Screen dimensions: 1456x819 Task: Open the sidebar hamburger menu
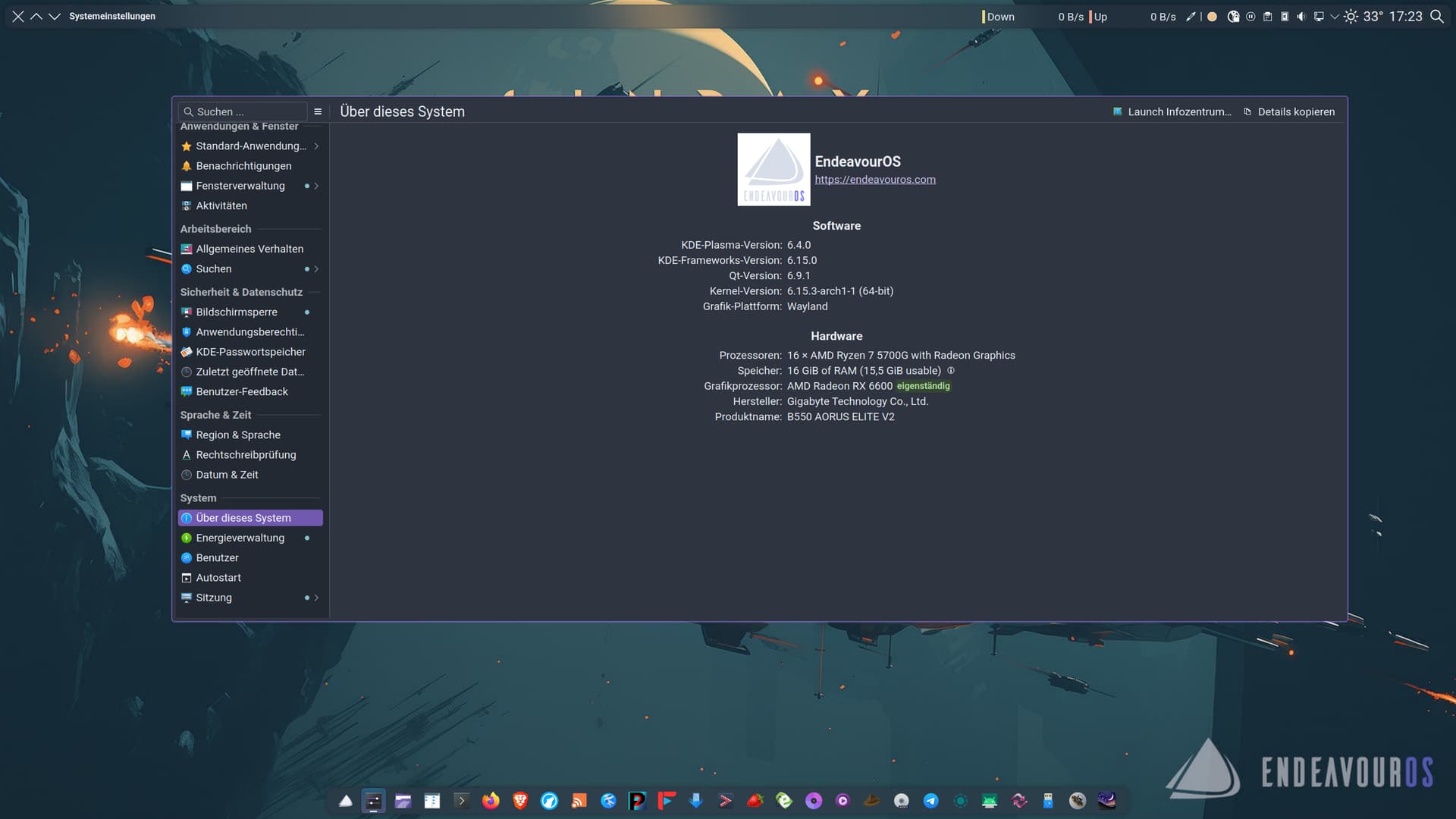pyautogui.click(x=318, y=111)
